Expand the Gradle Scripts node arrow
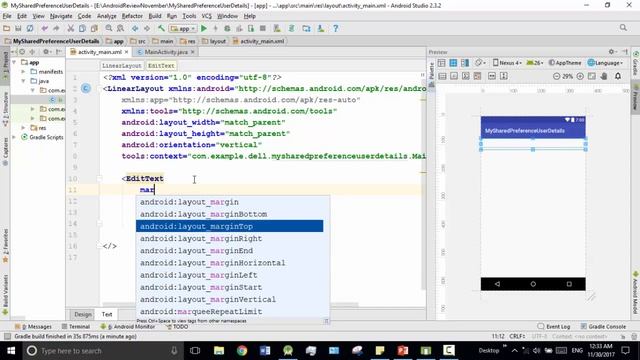 15,137
